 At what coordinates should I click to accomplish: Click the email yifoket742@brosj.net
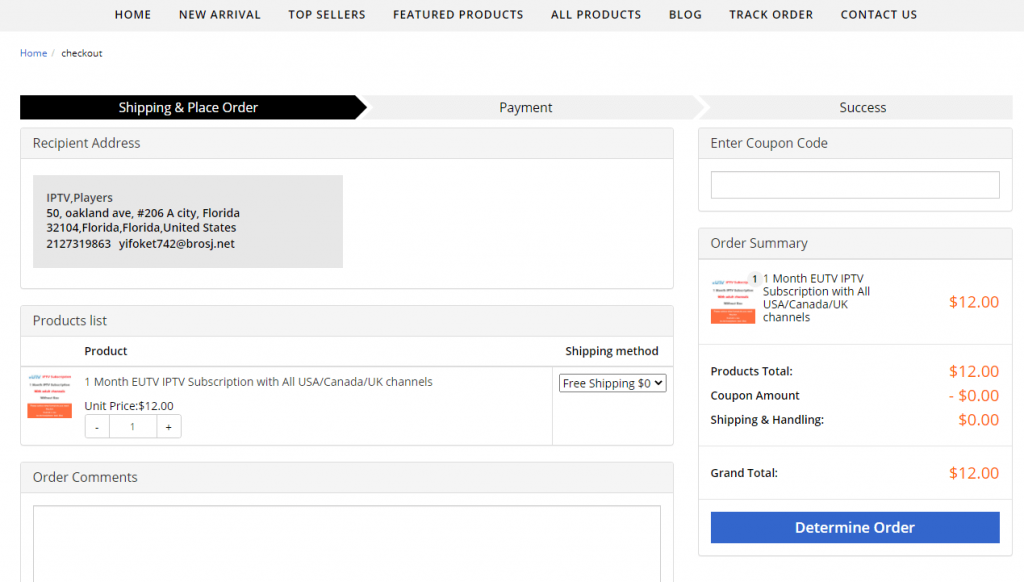176,244
